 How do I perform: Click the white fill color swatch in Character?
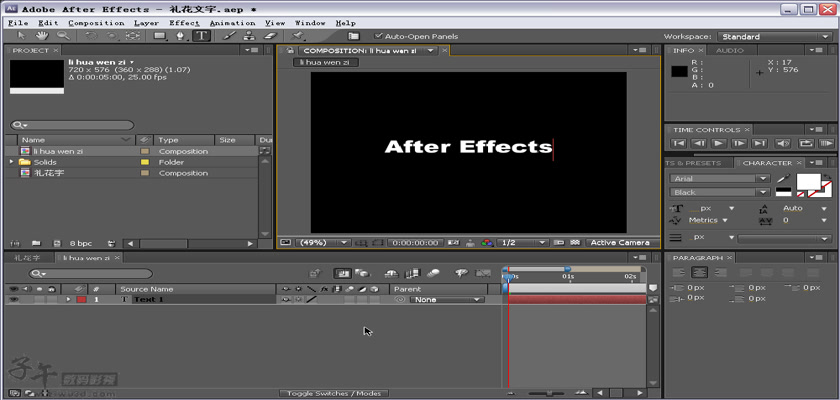808,182
